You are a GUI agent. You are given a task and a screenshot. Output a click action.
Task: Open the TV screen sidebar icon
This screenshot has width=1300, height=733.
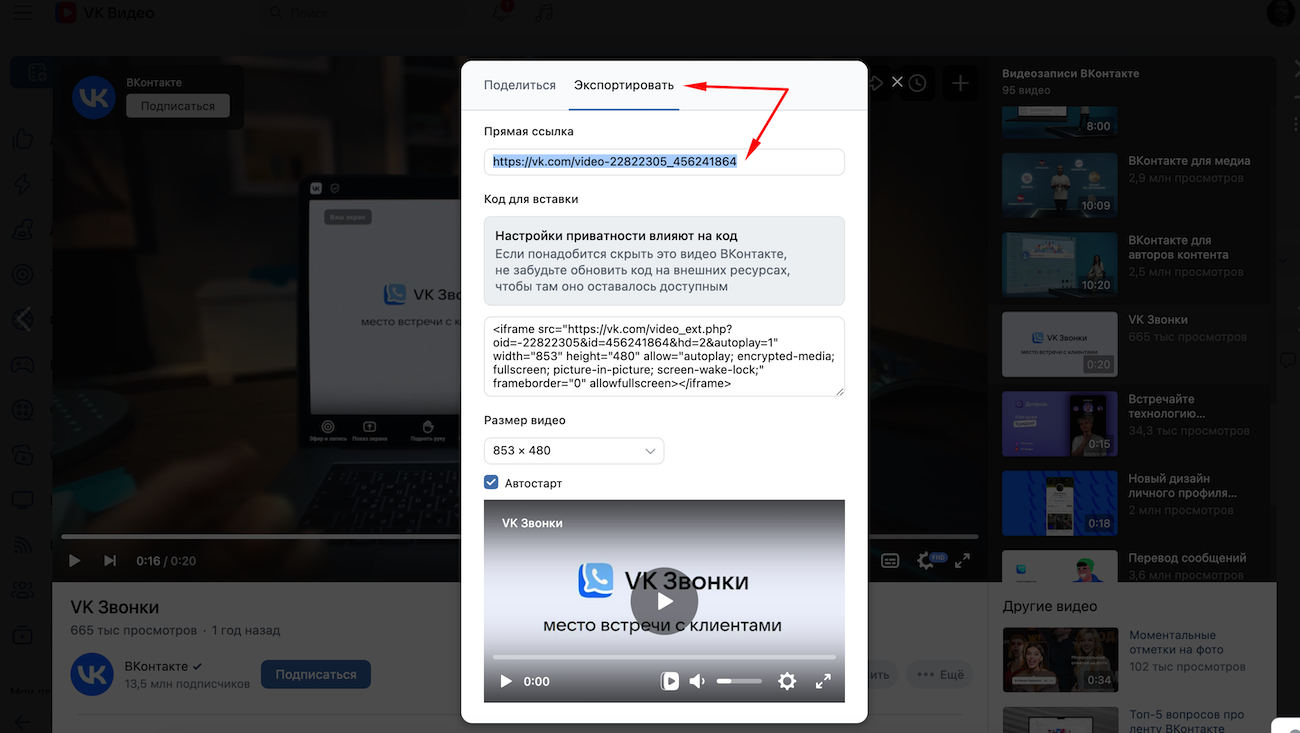22,500
